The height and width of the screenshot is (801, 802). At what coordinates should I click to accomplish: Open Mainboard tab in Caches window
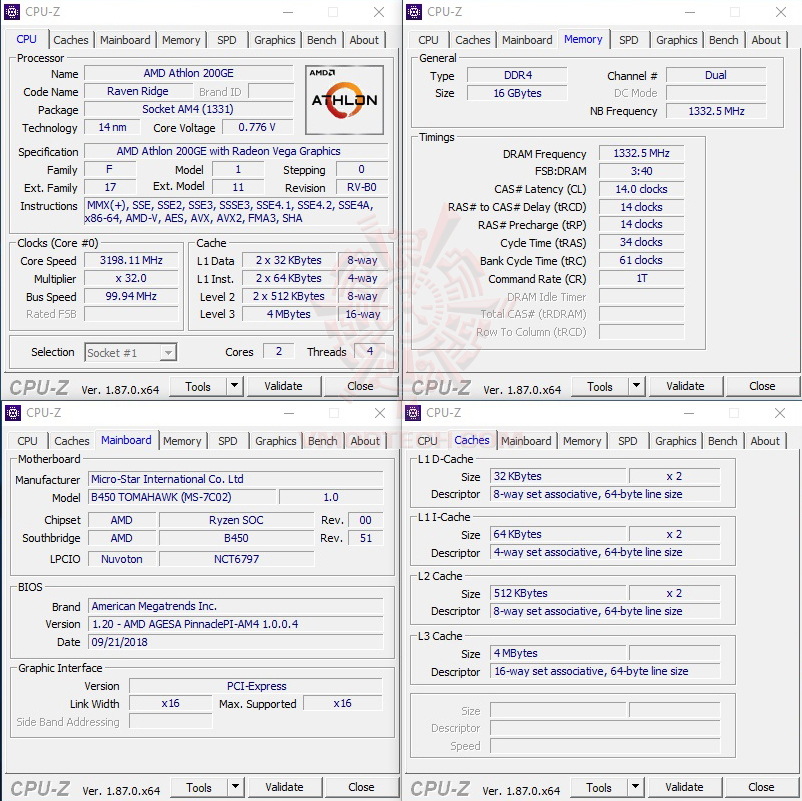pos(526,441)
